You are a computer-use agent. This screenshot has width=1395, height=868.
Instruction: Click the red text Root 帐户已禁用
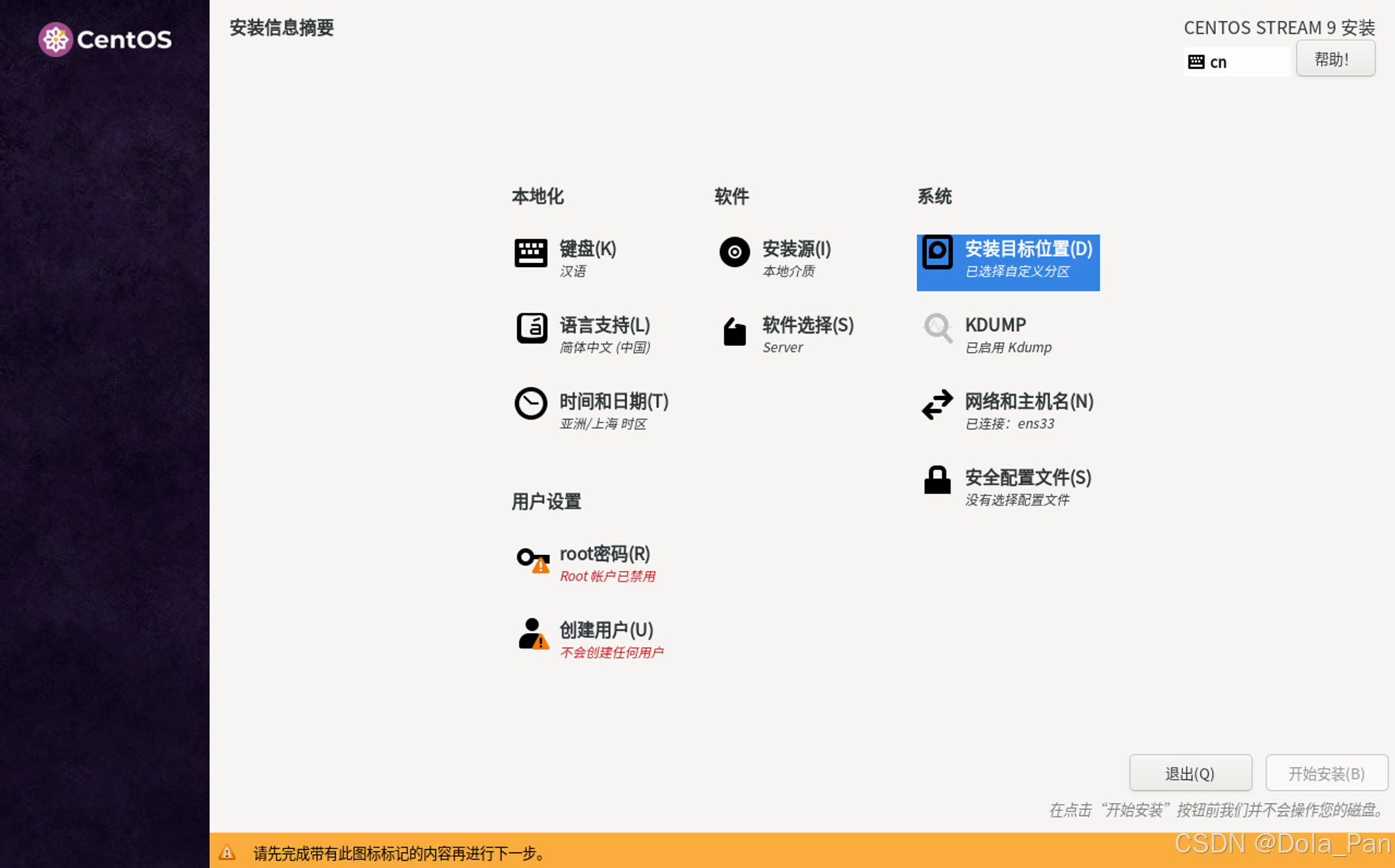608,577
